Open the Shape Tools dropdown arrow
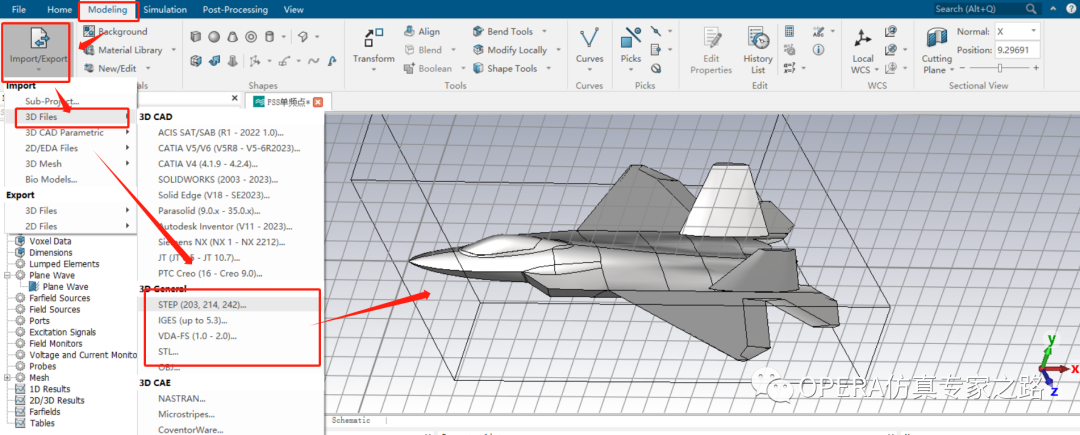 (548, 69)
